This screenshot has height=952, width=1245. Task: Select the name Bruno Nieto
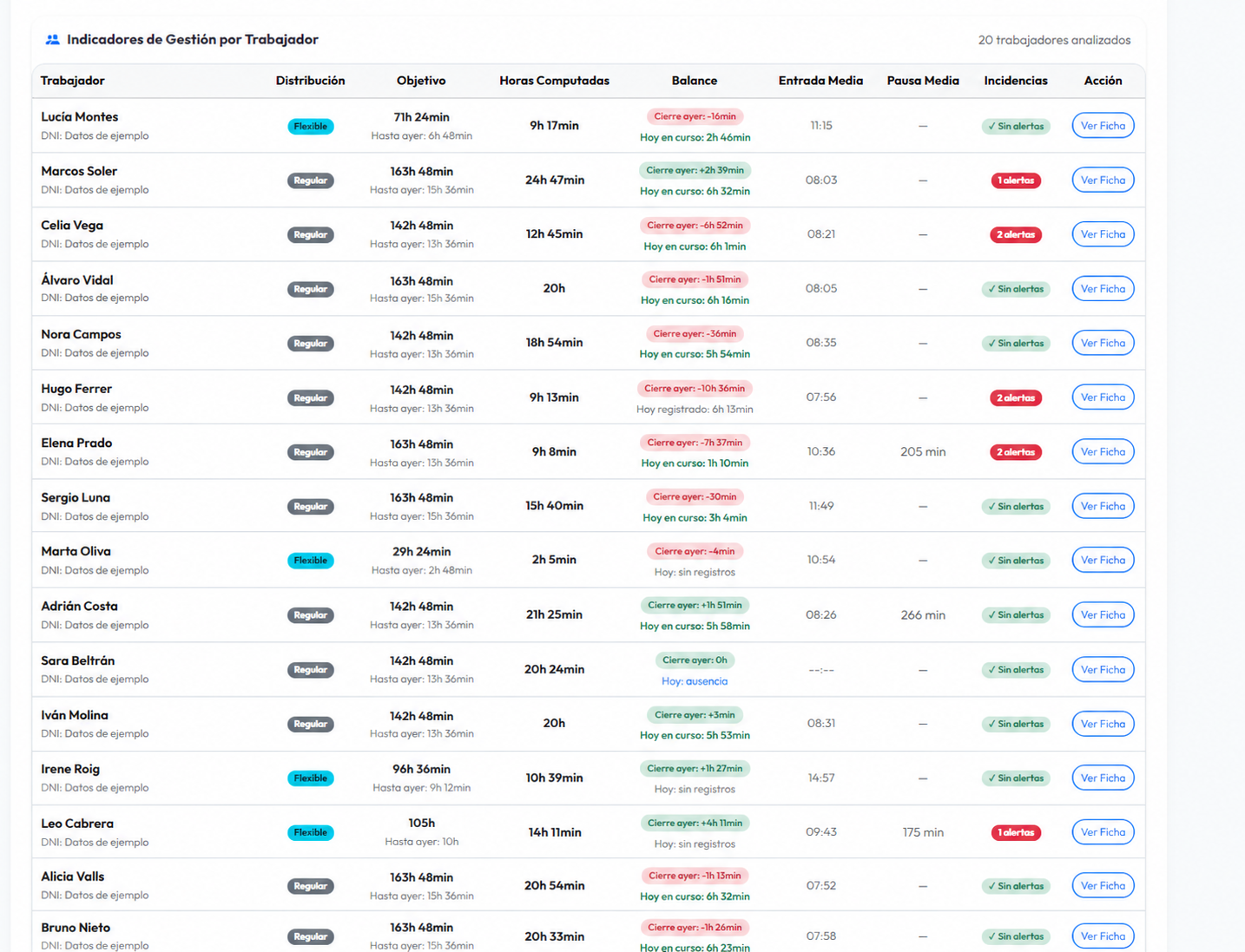pyautogui.click(x=76, y=928)
